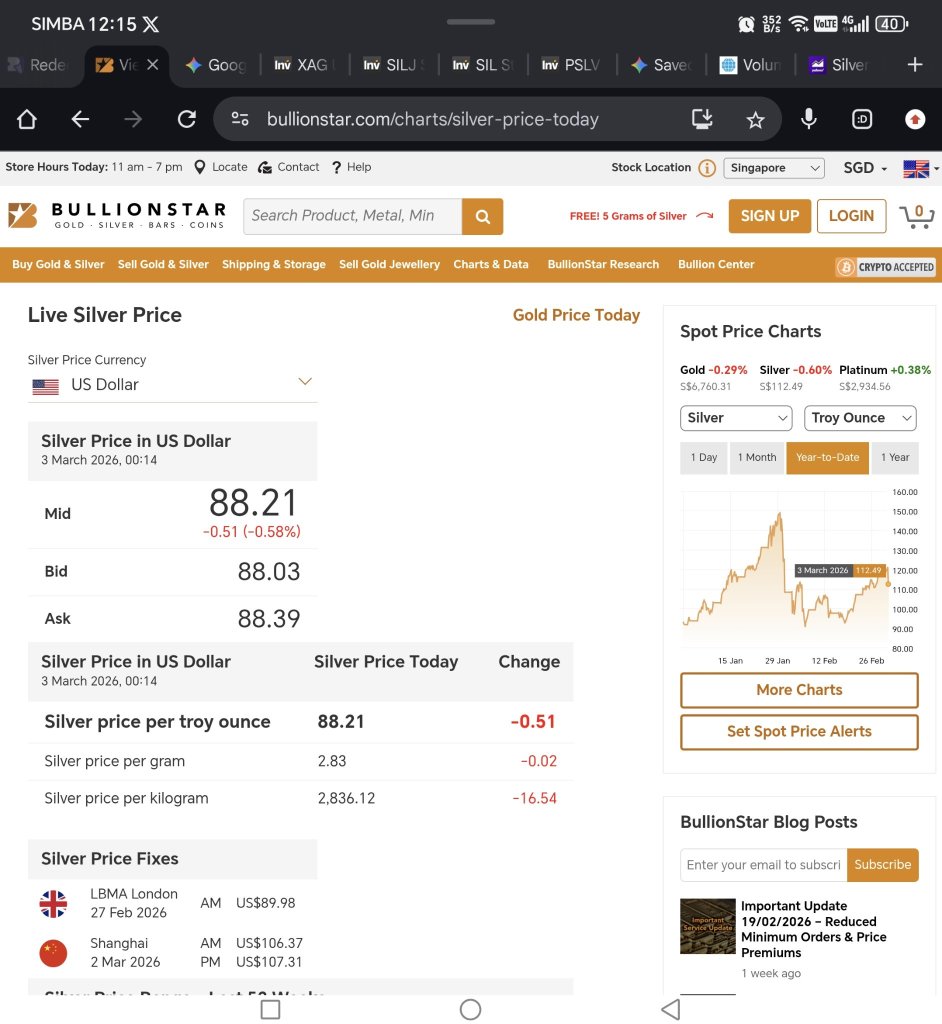Open the Troy Ounce unit dropdown
The height and width of the screenshot is (1024, 942).
click(860, 418)
